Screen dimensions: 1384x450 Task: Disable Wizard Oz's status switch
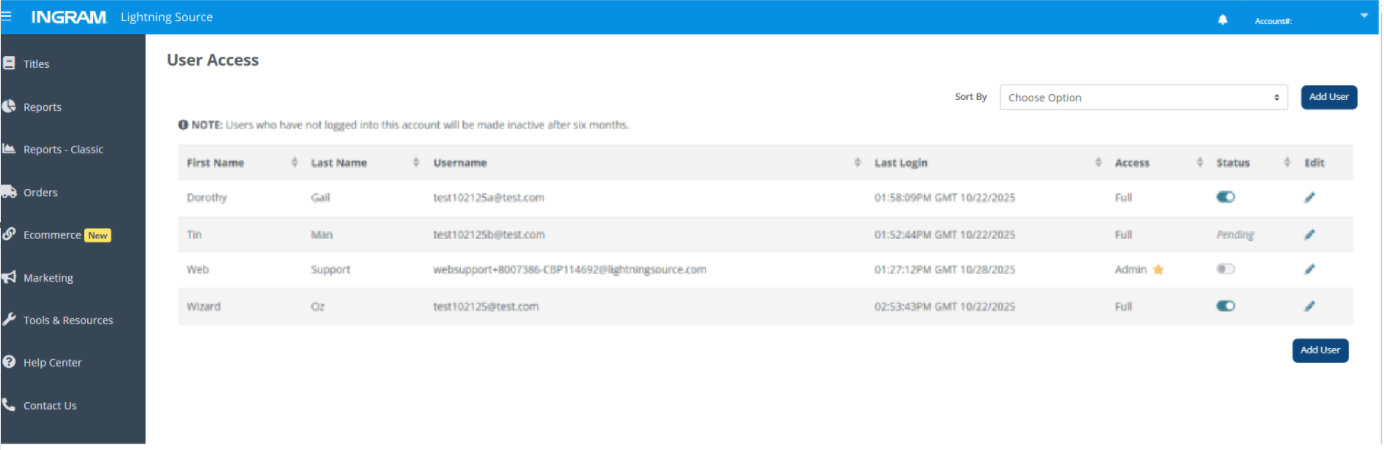1226,306
